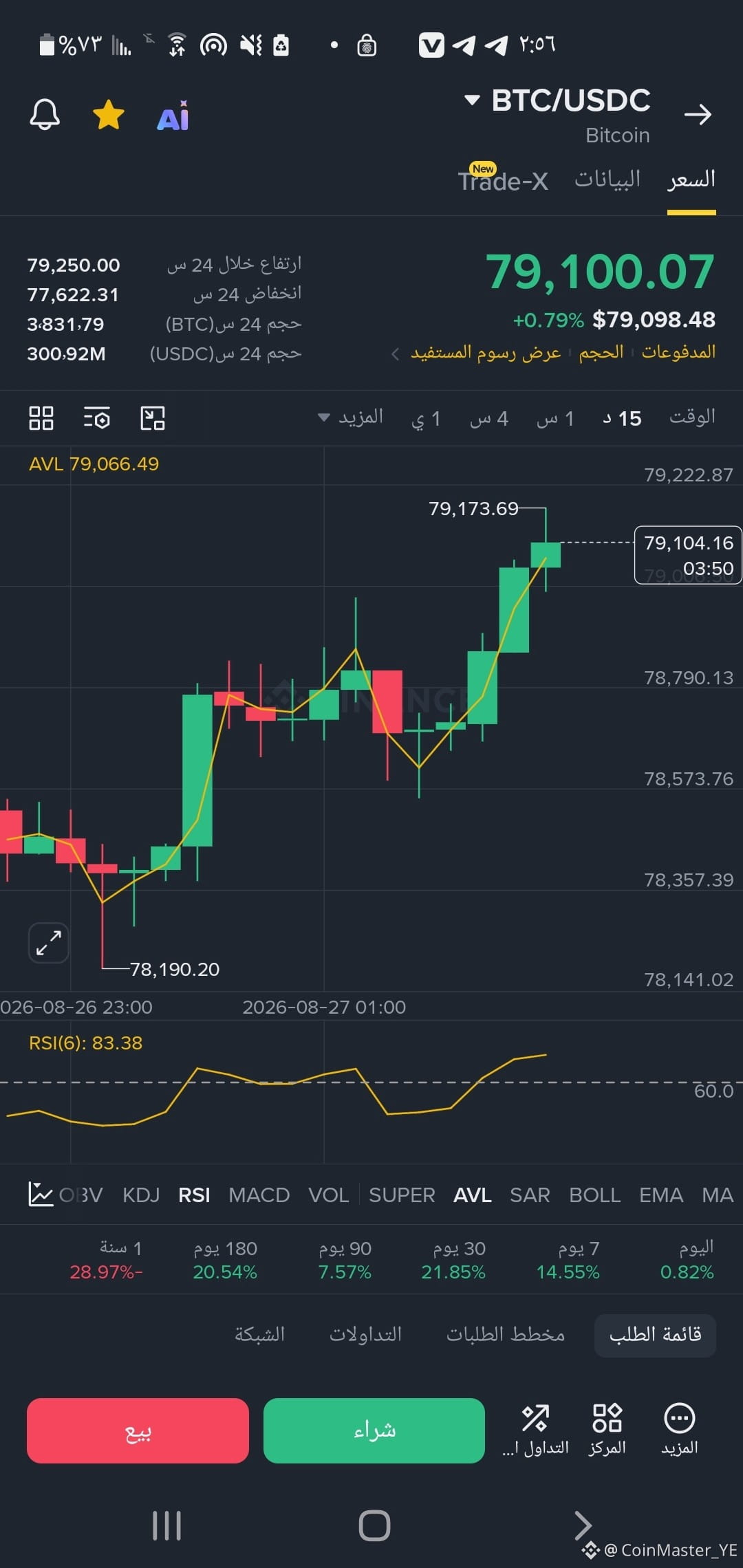Toggle RSI indicator

click(x=194, y=1195)
